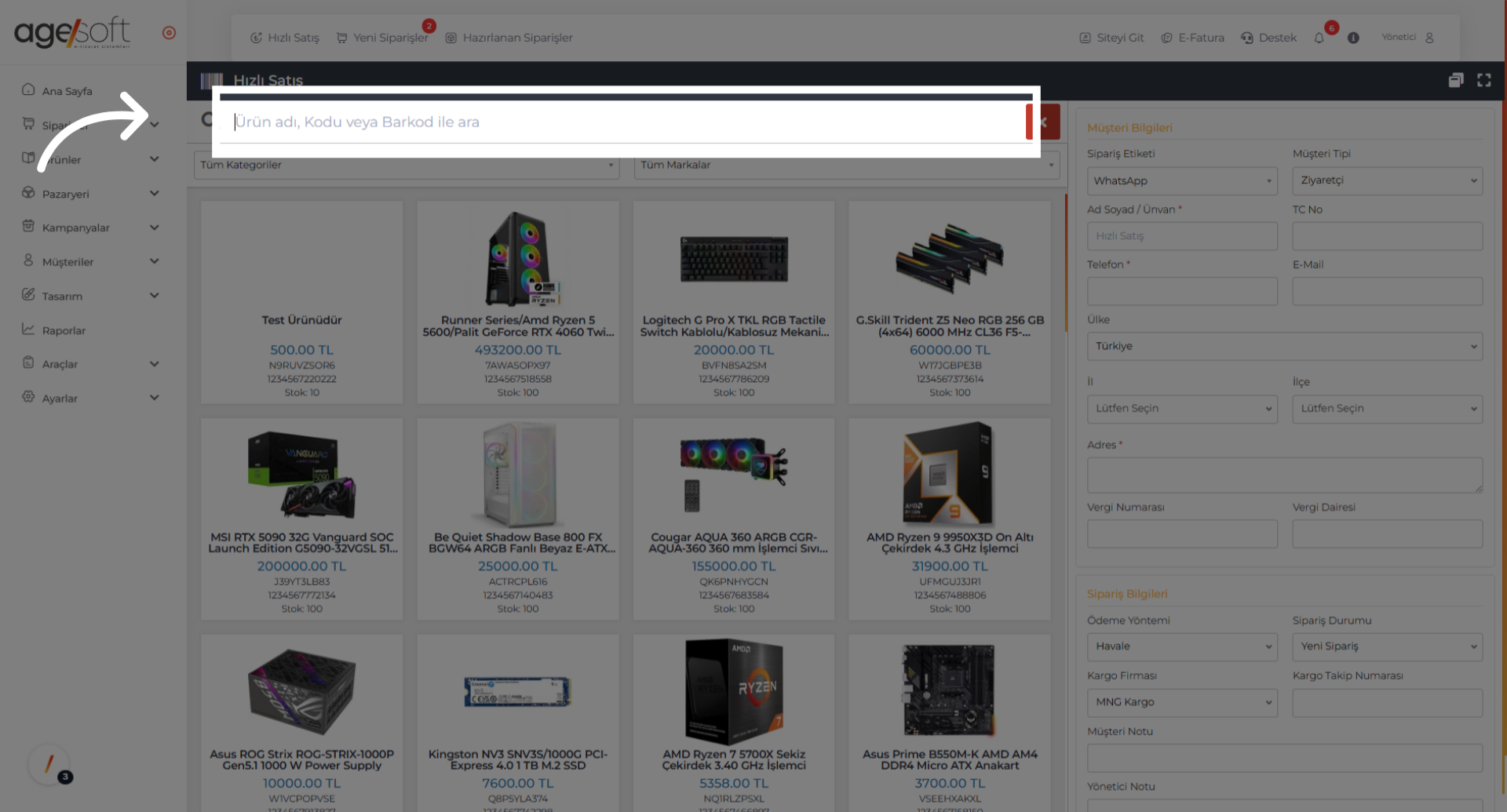The height and width of the screenshot is (812, 1507).
Task: Click the Adres text area
Action: coord(1285,475)
